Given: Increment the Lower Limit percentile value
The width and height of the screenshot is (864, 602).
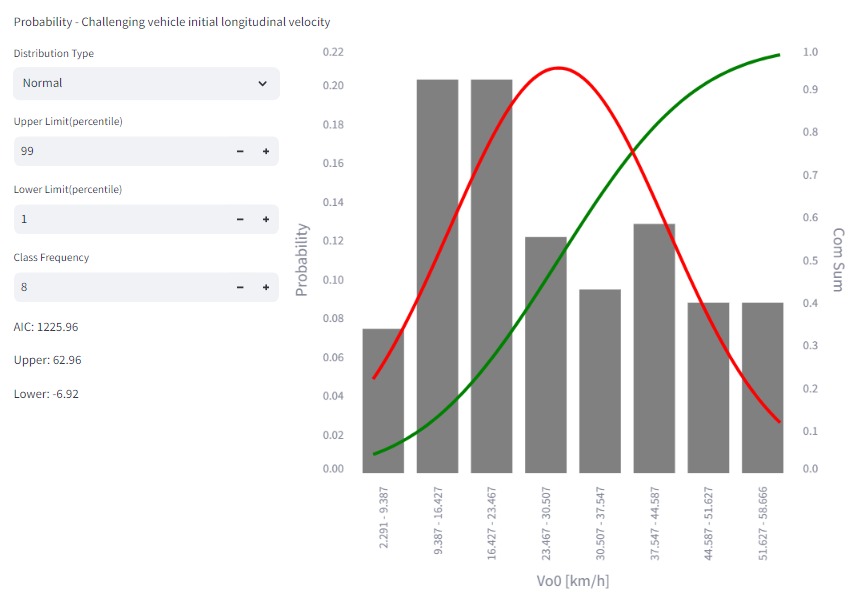Looking at the screenshot, I should pos(266,219).
